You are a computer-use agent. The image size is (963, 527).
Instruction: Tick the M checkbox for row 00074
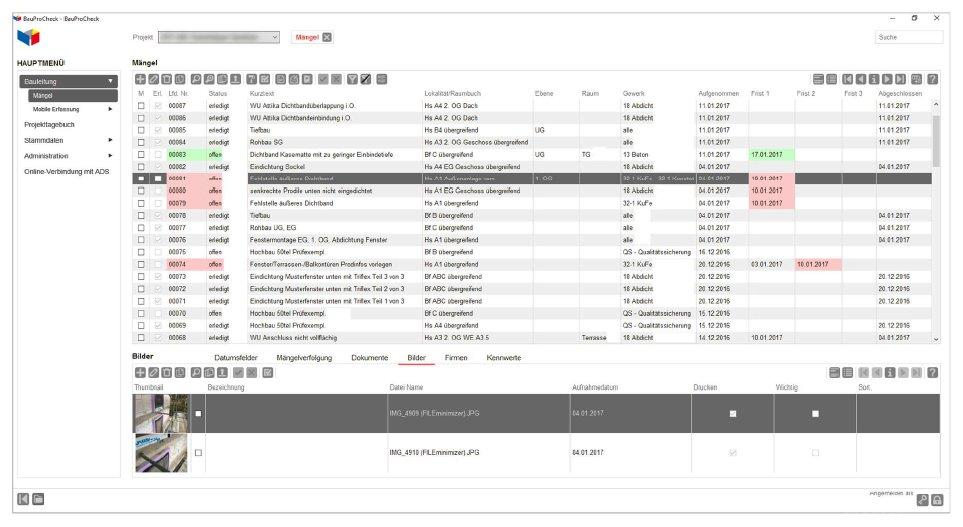(x=141, y=265)
